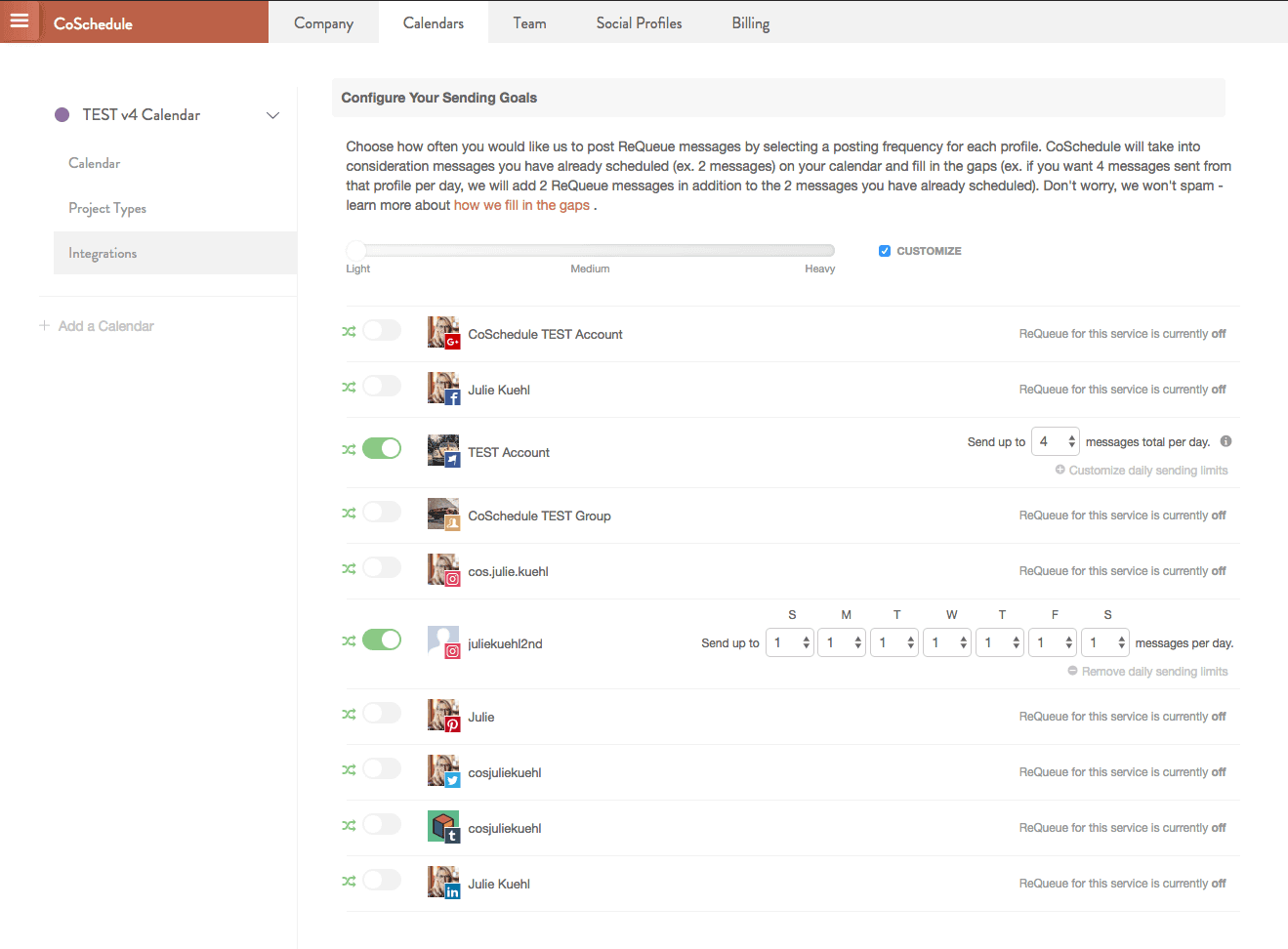Image resolution: width=1288 pixels, height=949 pixels.
Task: Click the info icon next to messages total per day
Action: click(x=1226, y=441)
